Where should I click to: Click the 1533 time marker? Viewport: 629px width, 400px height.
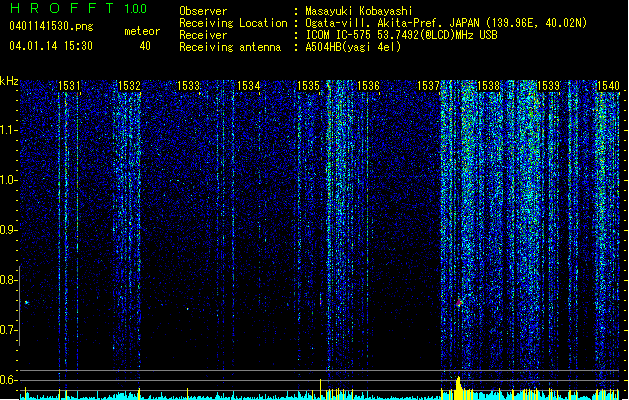coord(189,86)
